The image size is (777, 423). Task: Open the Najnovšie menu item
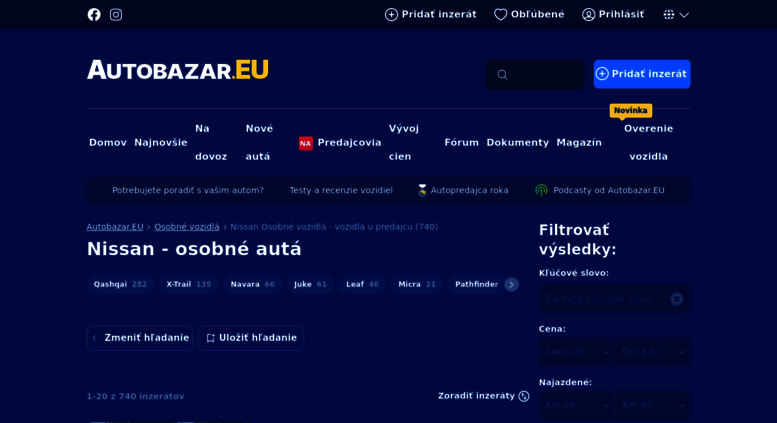click(x=161, y=143)
